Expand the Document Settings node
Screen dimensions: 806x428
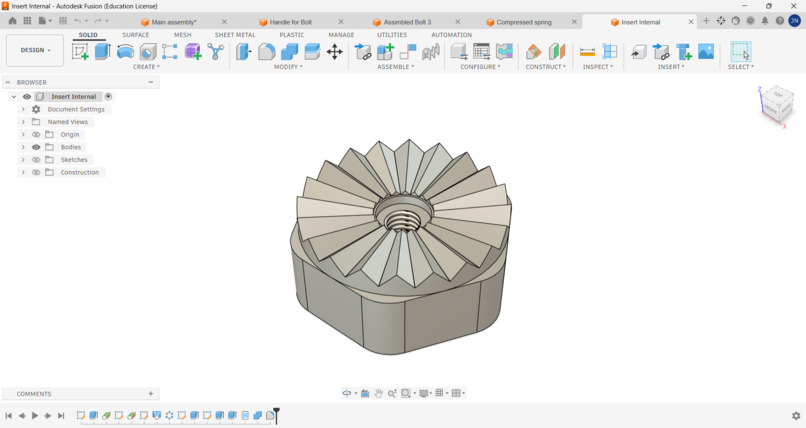[23, 109]
